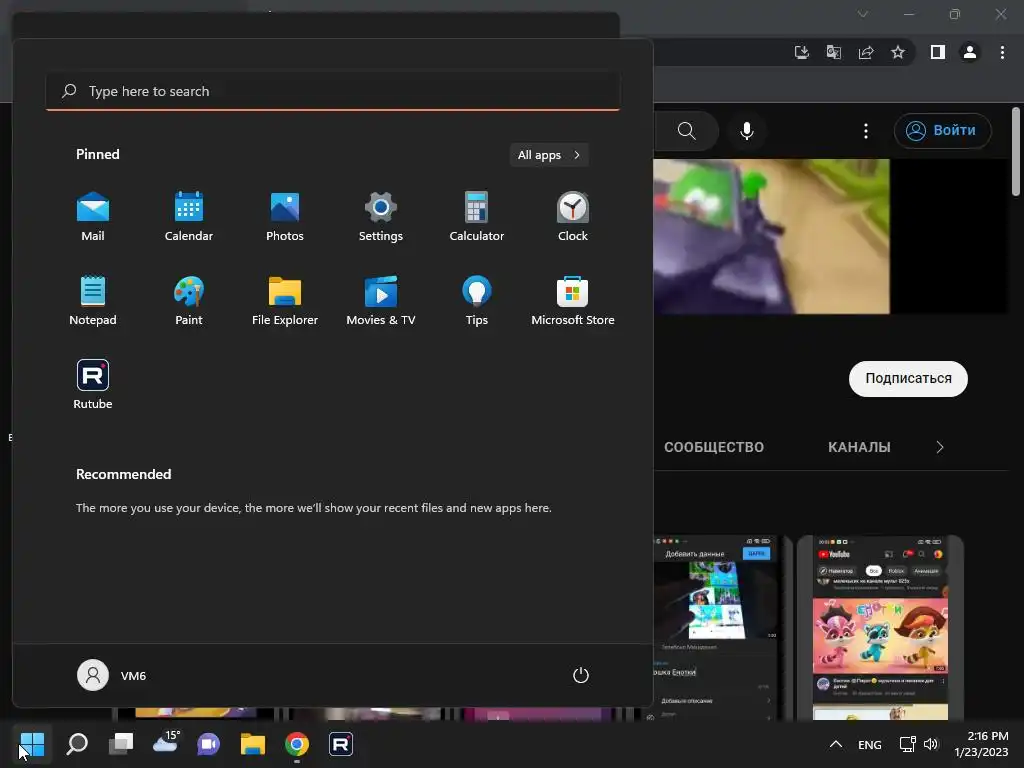This screenshot has width=1024, height=768.
Task: Open the clock showing 2:16 PM
Action: [x=982, y=744]
